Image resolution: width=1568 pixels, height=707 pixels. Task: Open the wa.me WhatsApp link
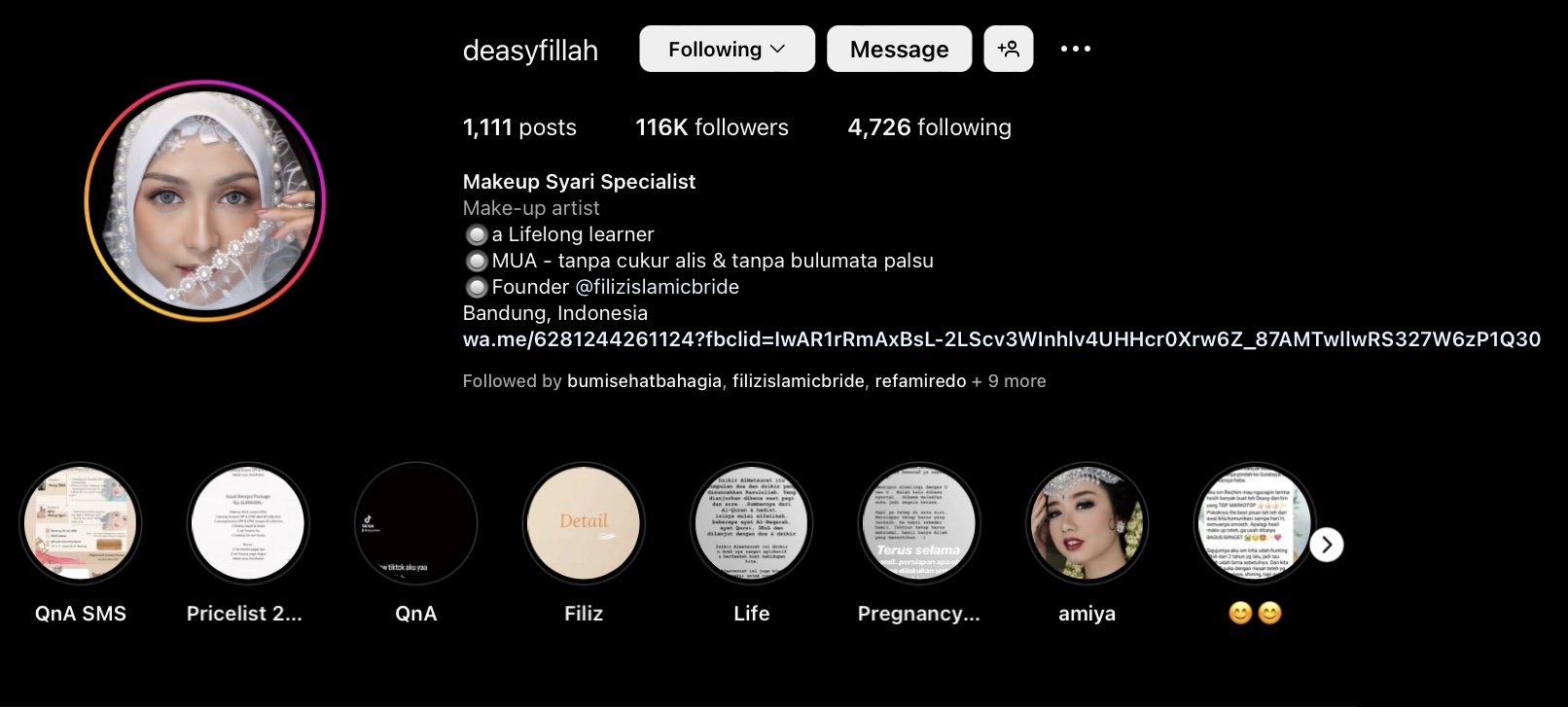point(1002,339)
